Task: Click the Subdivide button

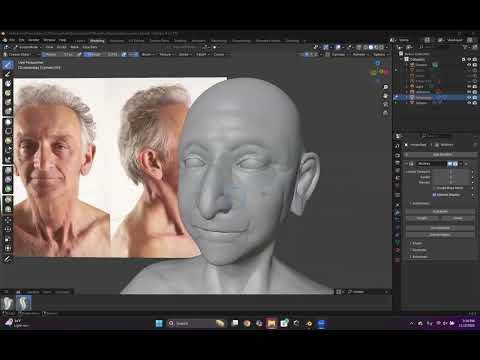Action: [x=440, y=211]
